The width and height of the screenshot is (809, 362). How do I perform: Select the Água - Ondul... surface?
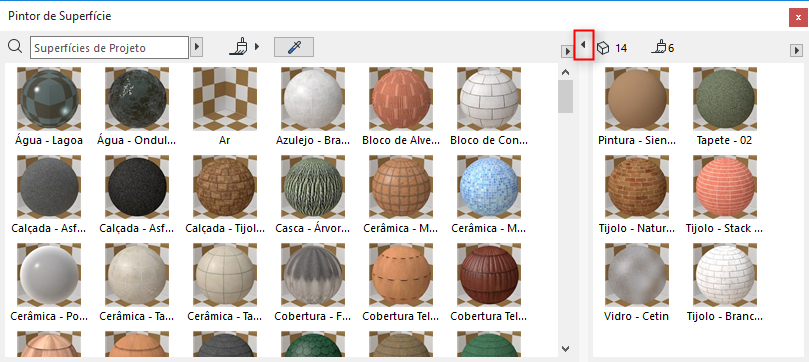(137, 107)
